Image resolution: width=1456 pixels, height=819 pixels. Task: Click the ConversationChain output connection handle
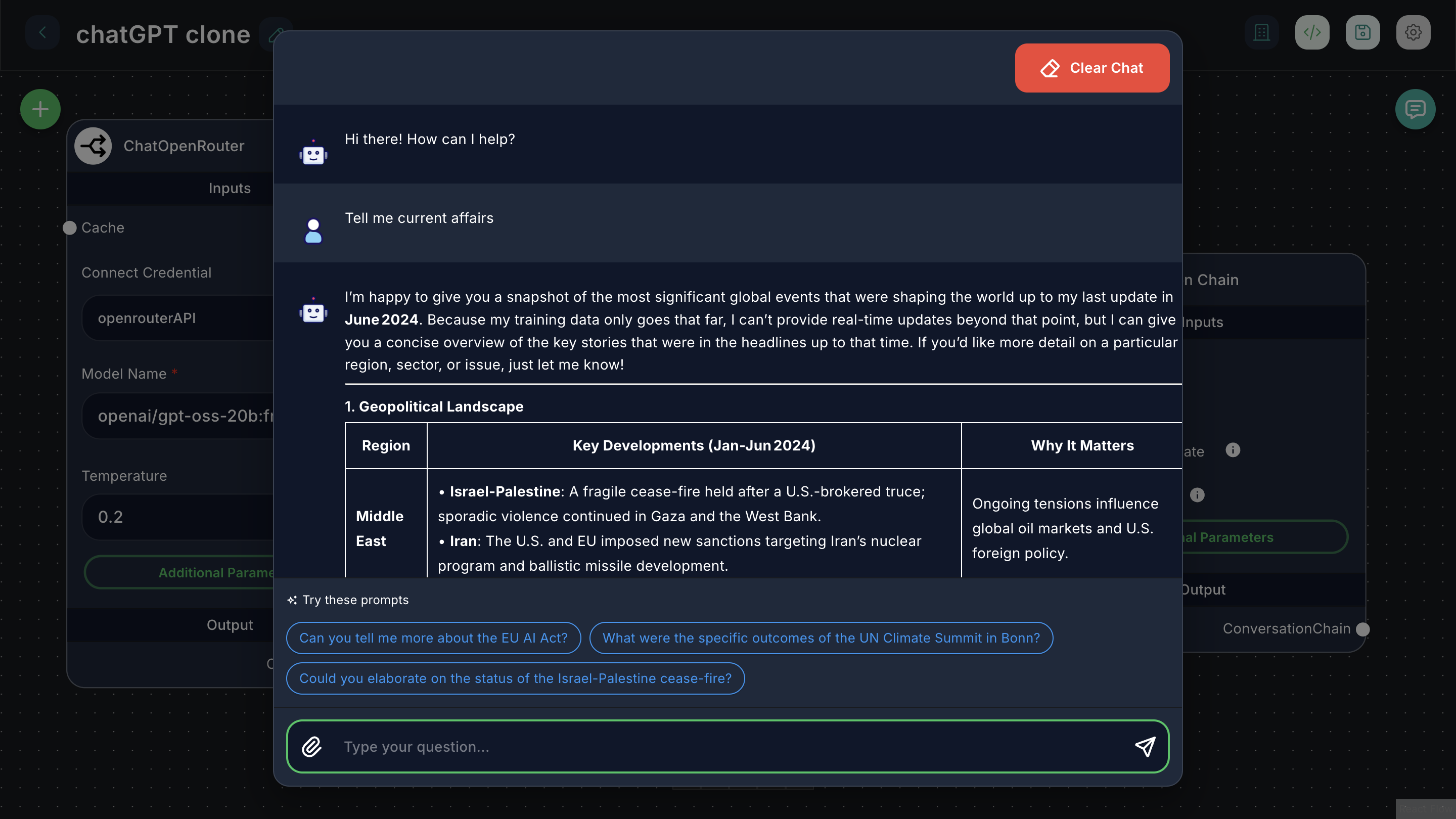point(1363,628)
